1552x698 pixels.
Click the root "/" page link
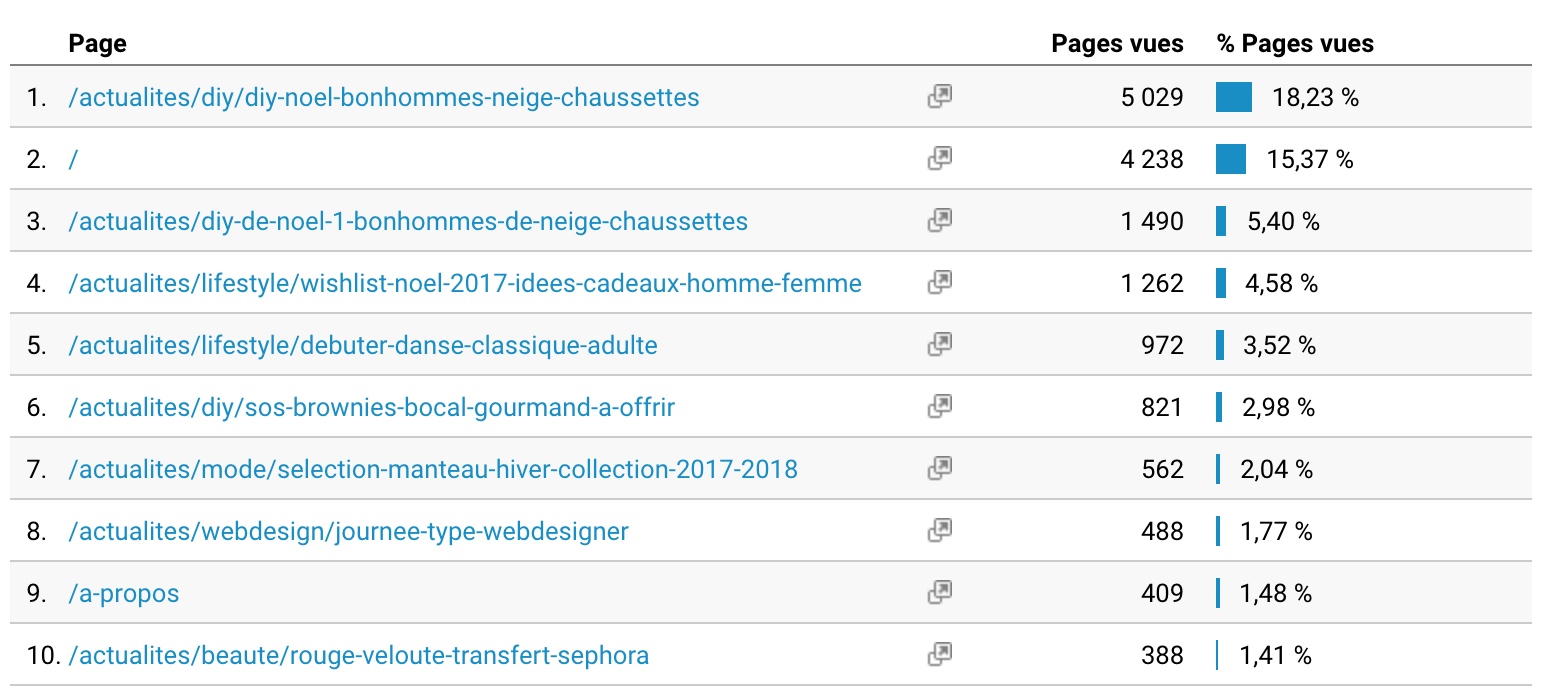tap(73, 159)
